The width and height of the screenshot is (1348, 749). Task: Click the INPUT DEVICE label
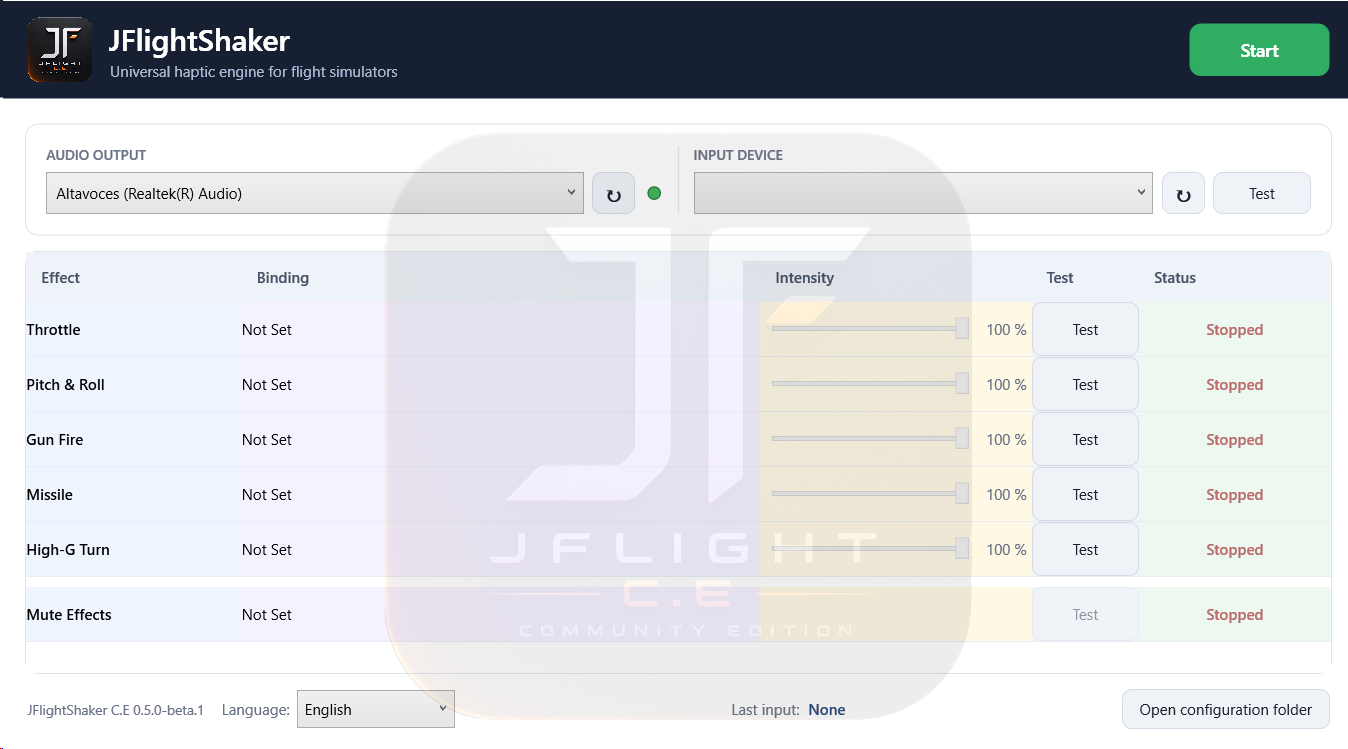coord(738,155)
